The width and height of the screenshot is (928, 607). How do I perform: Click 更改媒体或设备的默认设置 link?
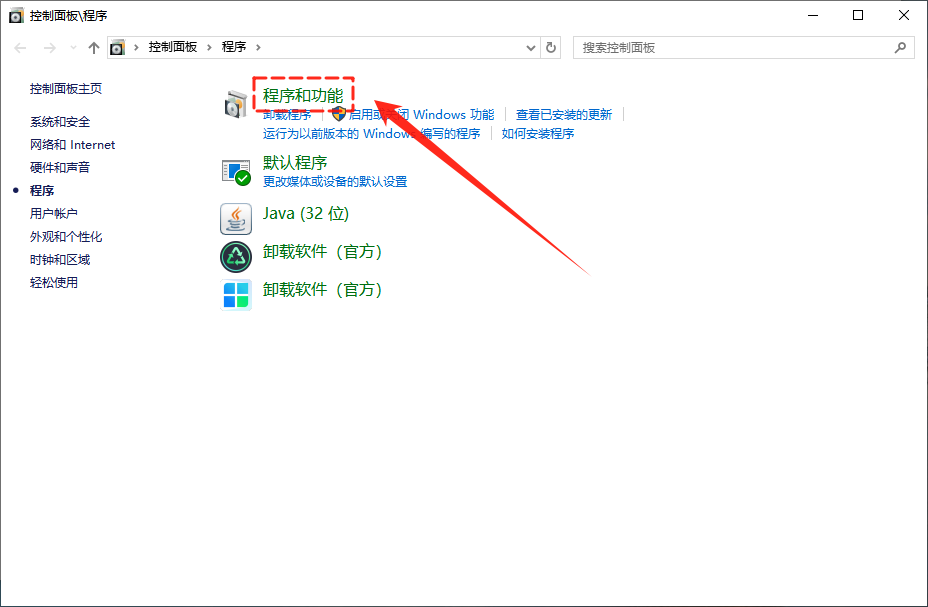335,182
